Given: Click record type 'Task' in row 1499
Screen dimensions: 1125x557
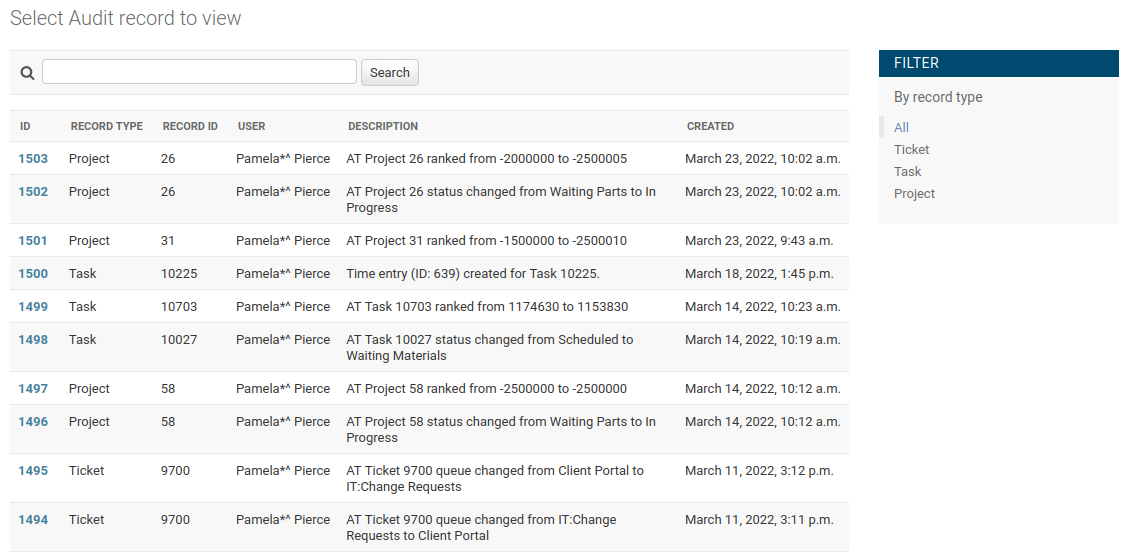Looking at the screenshot, I should click(x=83, y=306).
